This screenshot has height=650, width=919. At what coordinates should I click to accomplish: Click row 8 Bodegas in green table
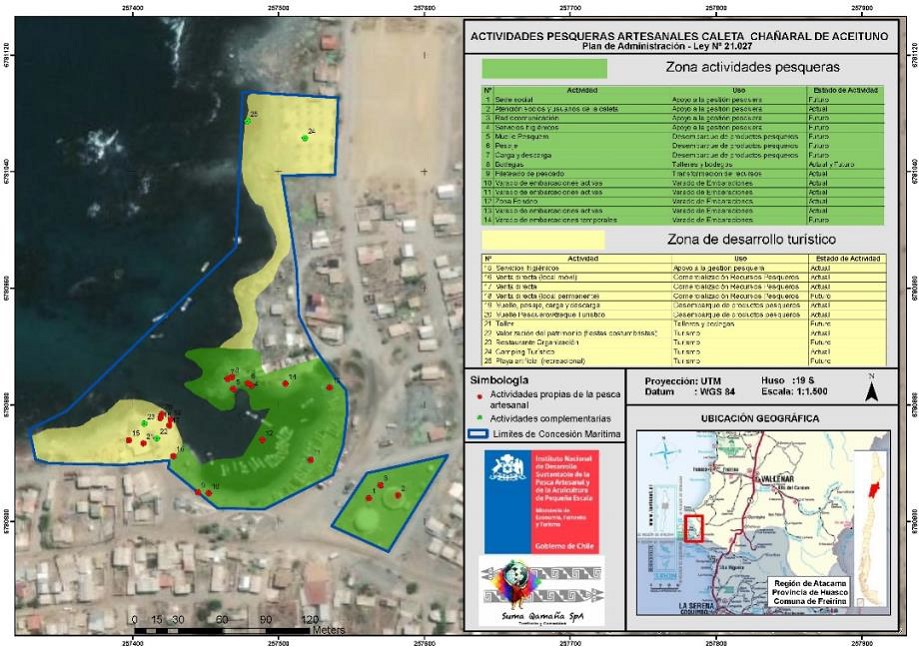683,165
